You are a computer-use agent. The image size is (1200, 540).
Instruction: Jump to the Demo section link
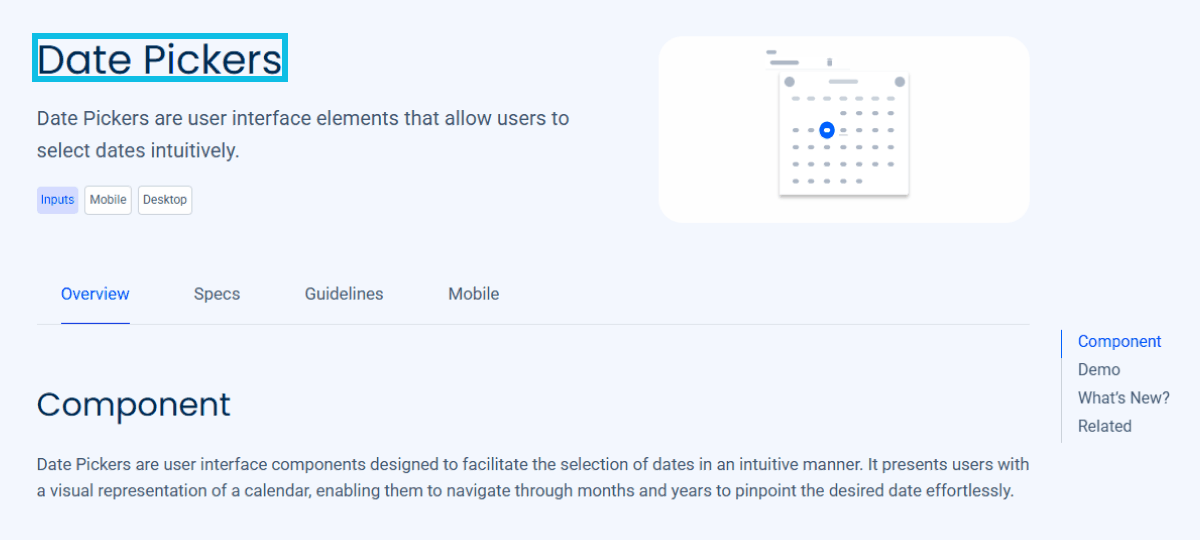[1099, 370]
